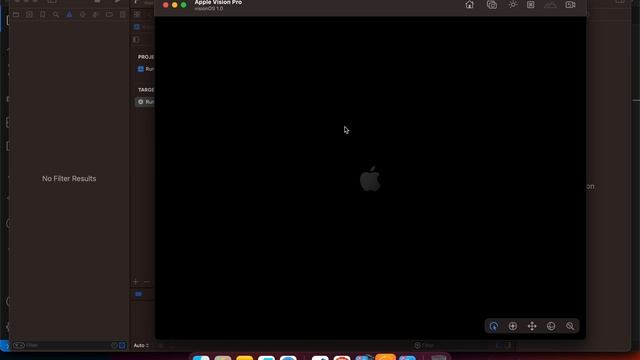This screenshot has width=640, height=360.
Task: Select the dolly zoom magnifier tool
Action: pyautogui.click(x=570, y=326)
